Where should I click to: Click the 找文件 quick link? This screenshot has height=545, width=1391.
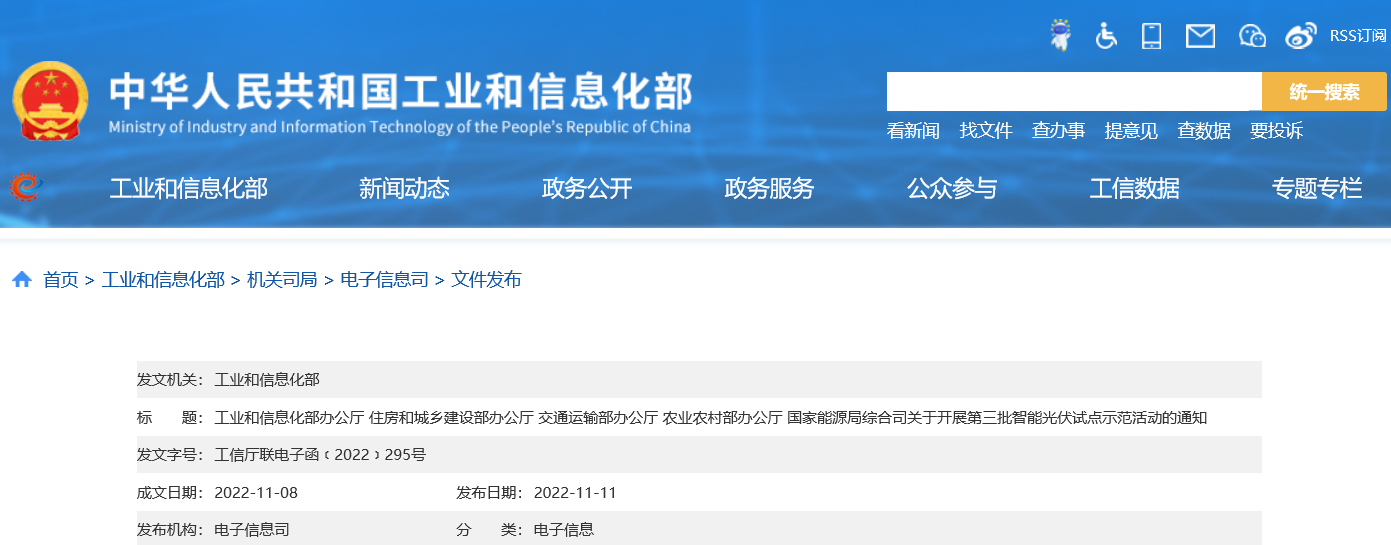(x=986, y=131)
